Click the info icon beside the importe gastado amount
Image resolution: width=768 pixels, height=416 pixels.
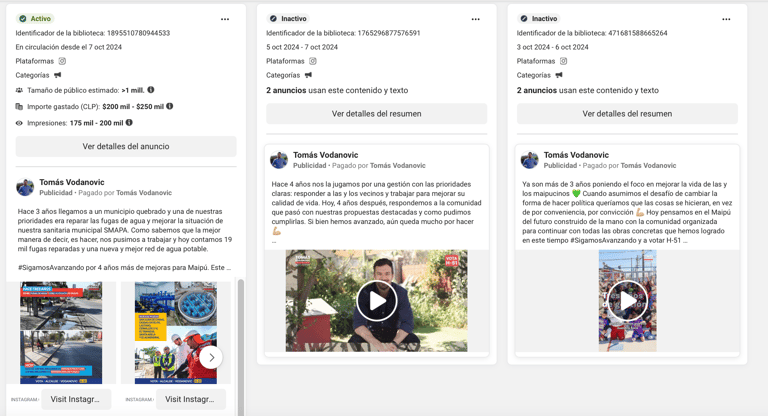pos(169,106)
